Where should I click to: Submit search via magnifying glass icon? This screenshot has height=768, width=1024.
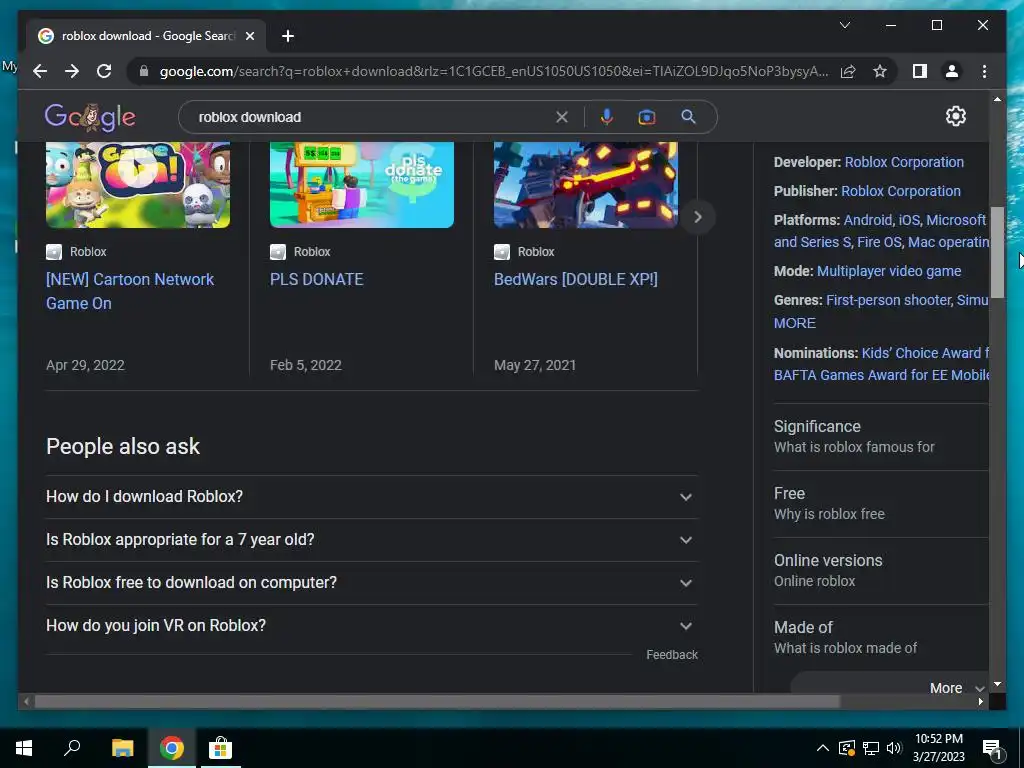pos(688,117)
